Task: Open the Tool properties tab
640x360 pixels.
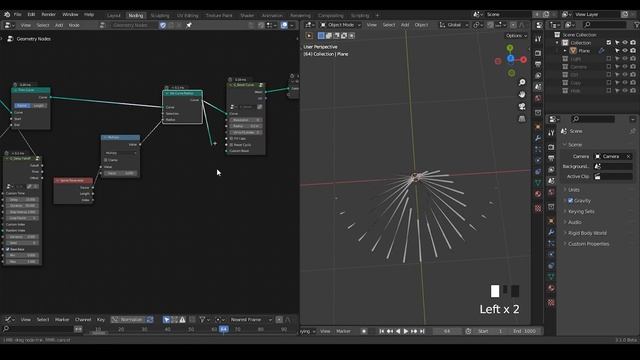Action: click(551, 133)
